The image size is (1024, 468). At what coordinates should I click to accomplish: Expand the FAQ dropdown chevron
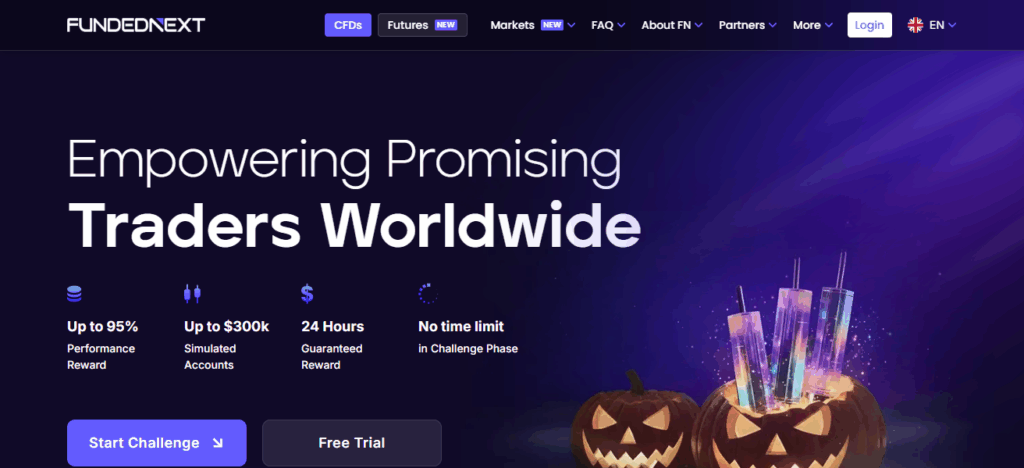621,25
